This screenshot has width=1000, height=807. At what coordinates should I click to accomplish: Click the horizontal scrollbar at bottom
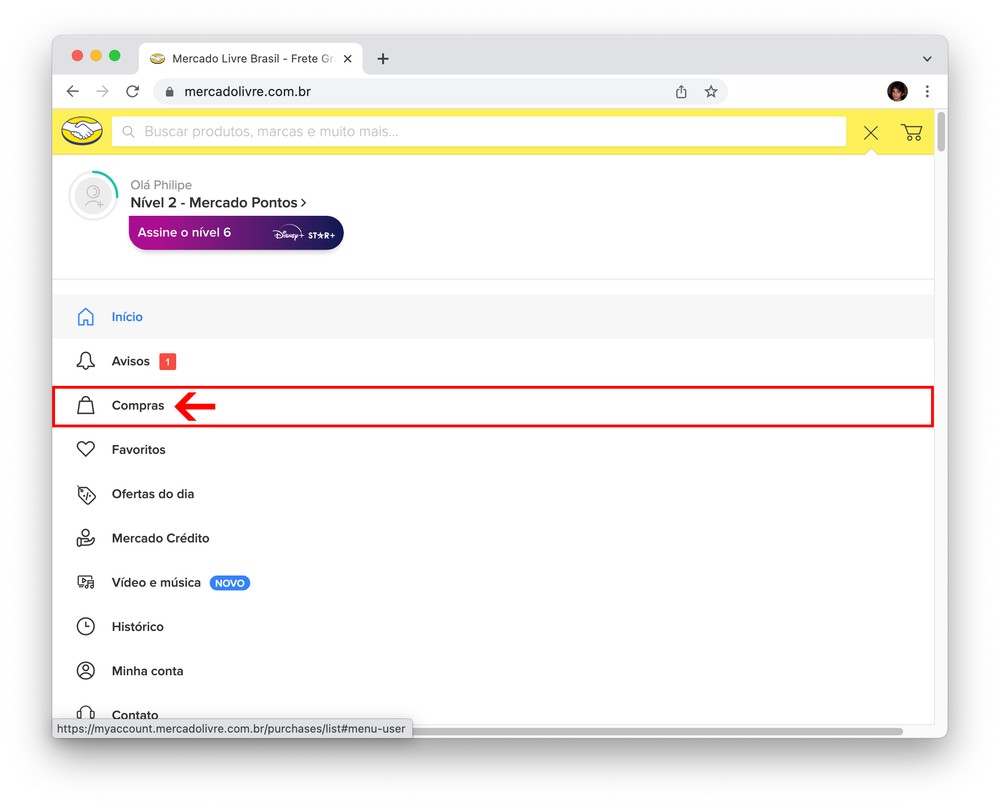657,732
